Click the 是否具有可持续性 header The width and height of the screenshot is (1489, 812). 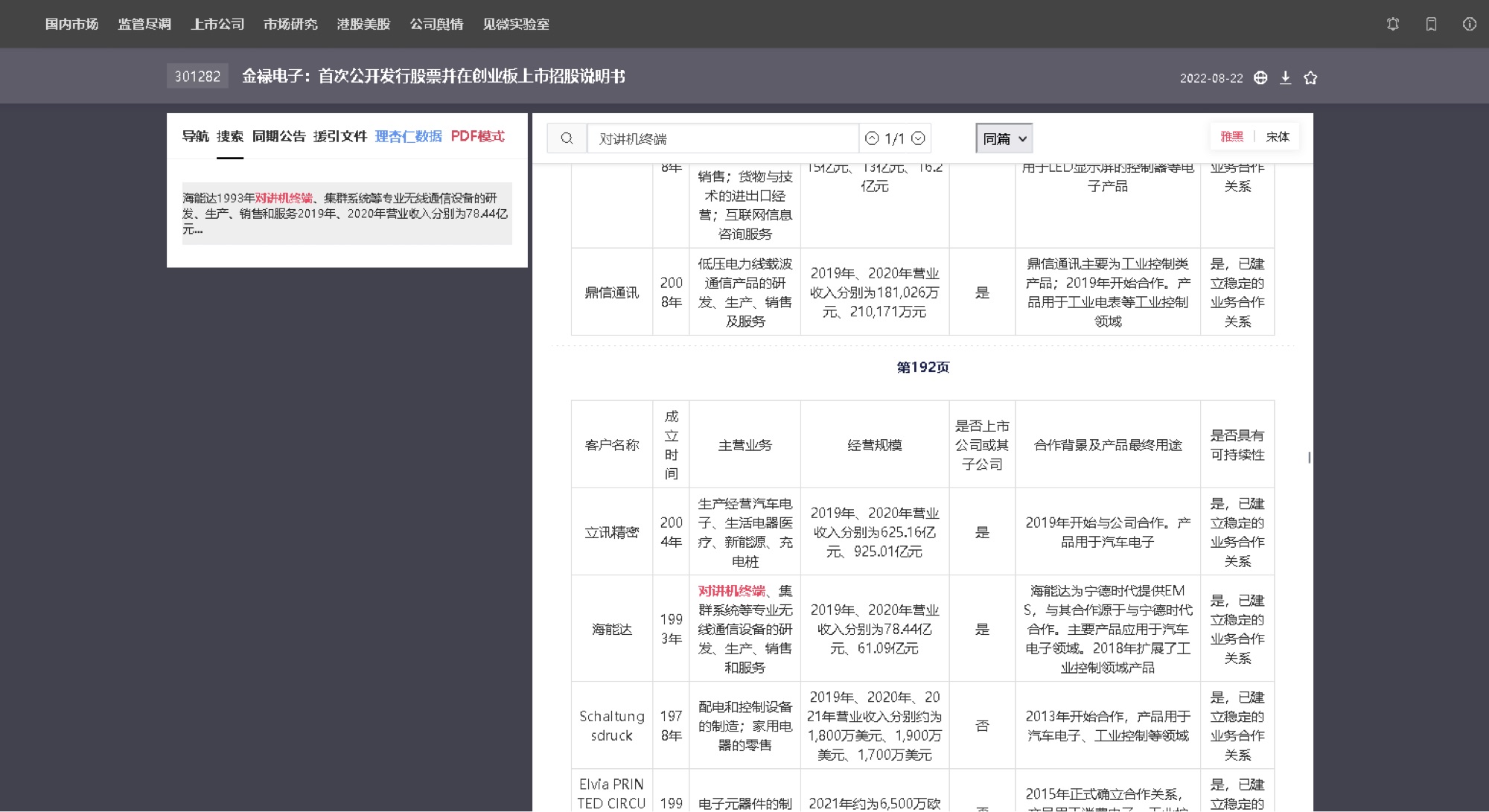pyautogui.click(x=1237, y=445)
